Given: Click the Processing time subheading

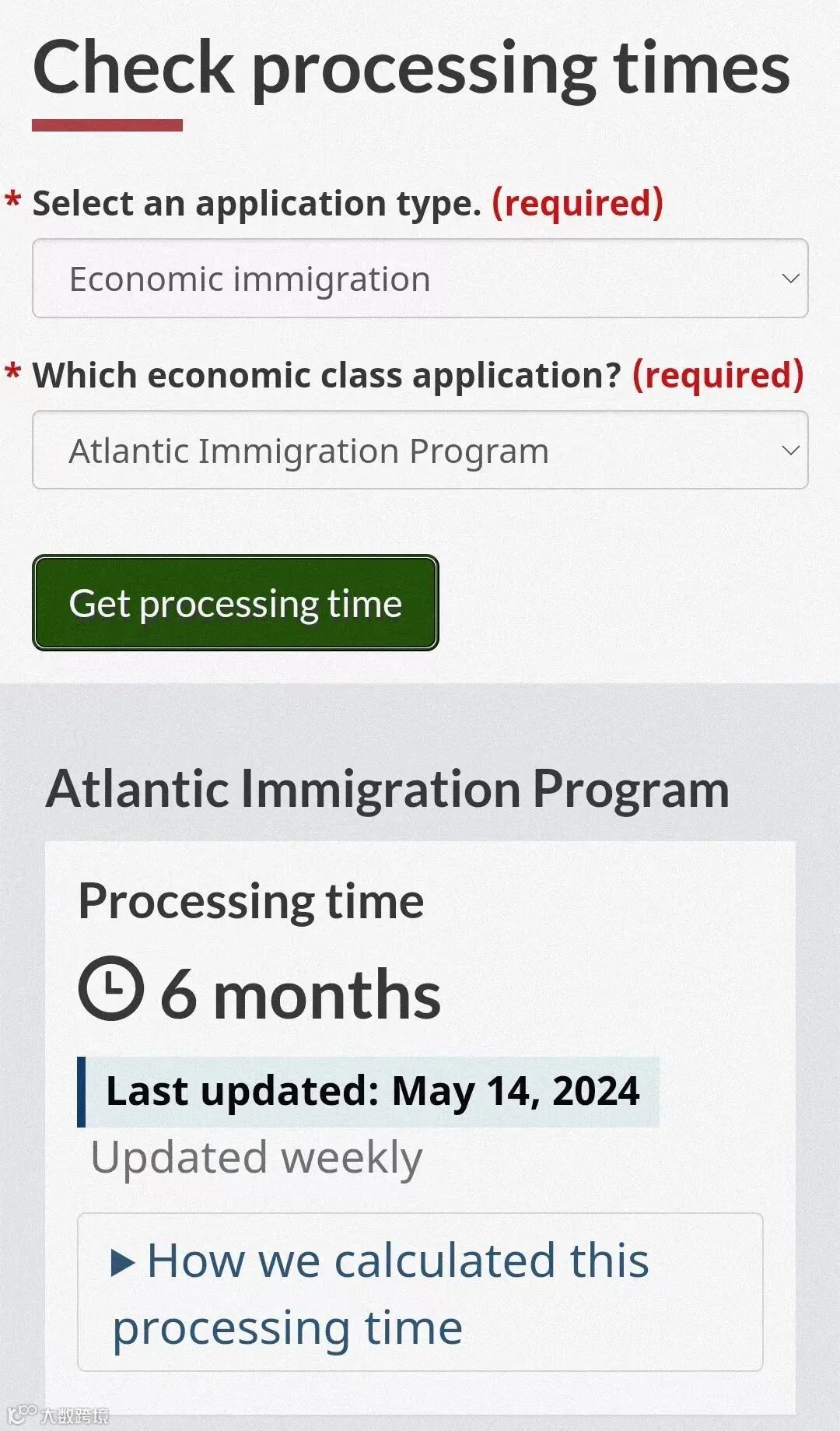Looking at the screenshot, I should (x=251, y=901).
